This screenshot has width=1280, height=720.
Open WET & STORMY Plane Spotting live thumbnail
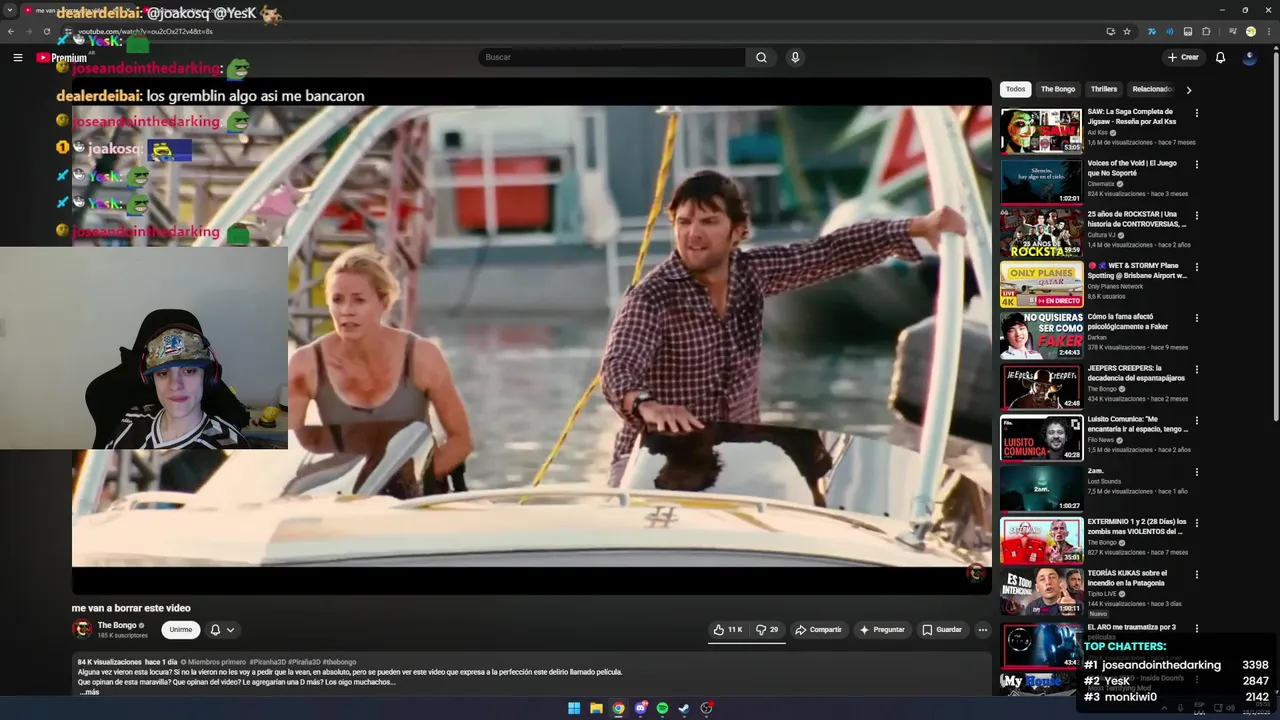1041,284
